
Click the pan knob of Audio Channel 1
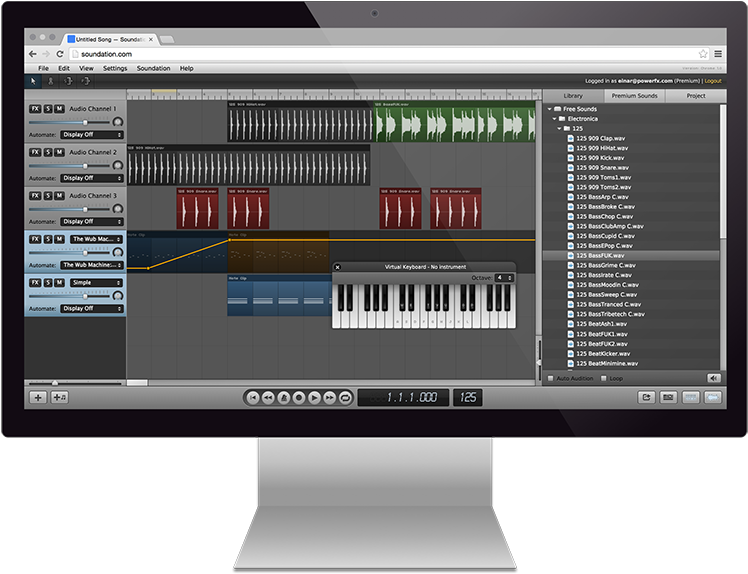117,122
